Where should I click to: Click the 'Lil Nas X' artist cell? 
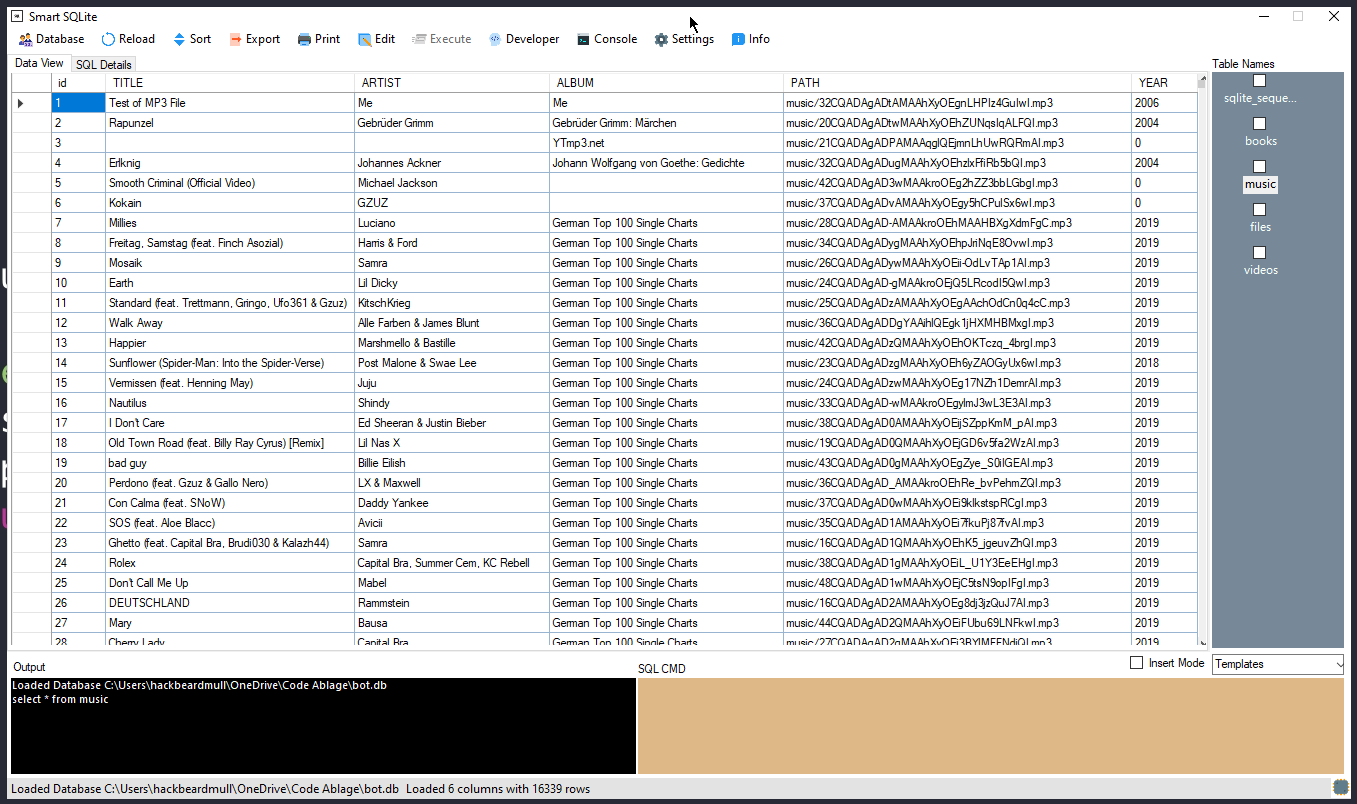pyautogui.click(x=452, y=443)
